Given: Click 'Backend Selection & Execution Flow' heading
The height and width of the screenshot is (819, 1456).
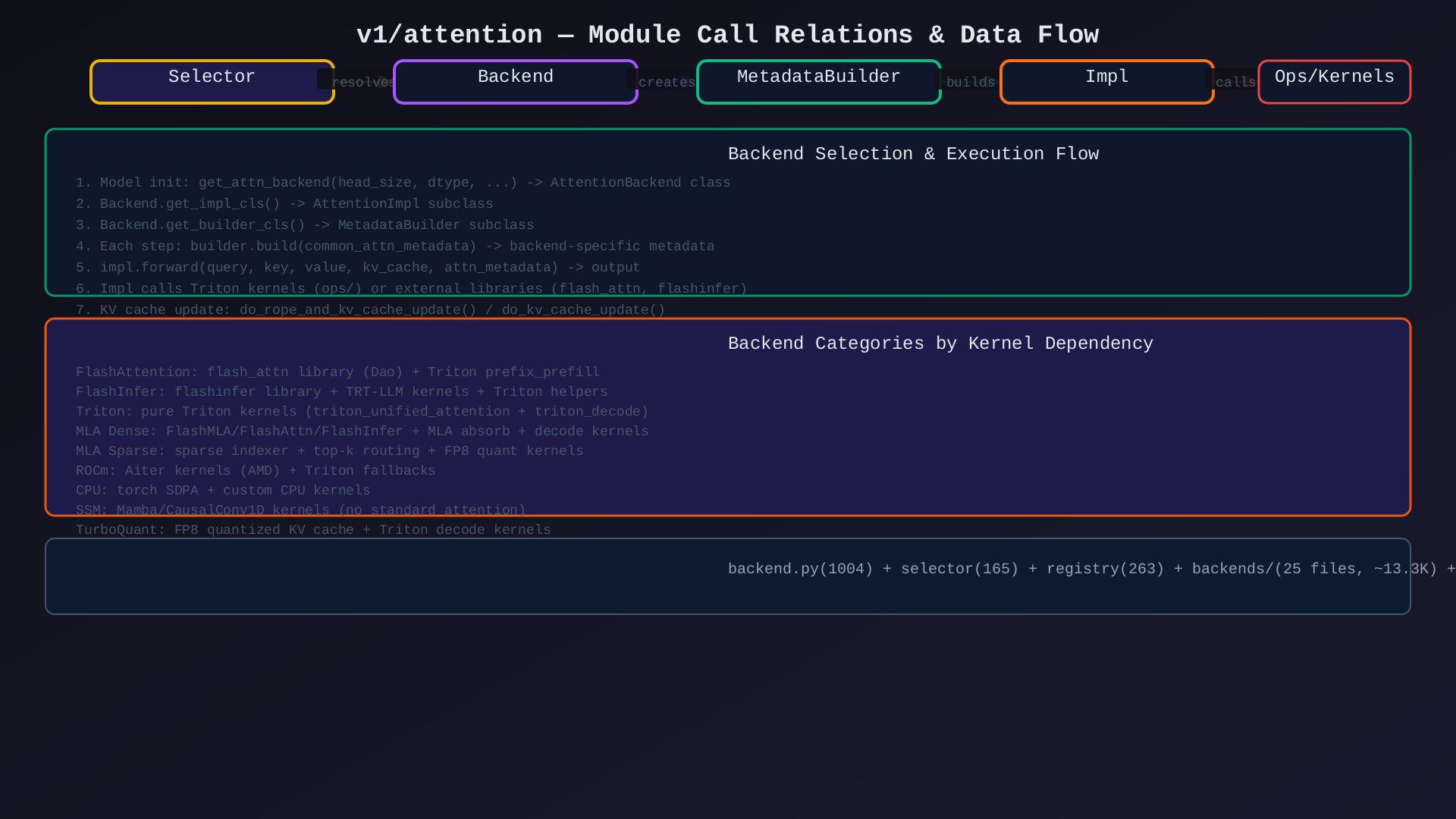Looking at the screenshot, I should (913, 154).
